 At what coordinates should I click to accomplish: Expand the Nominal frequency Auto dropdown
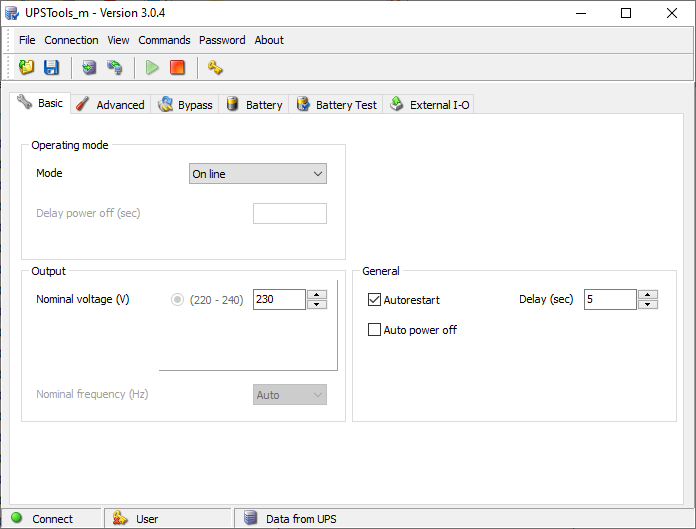tap(290, 395)
